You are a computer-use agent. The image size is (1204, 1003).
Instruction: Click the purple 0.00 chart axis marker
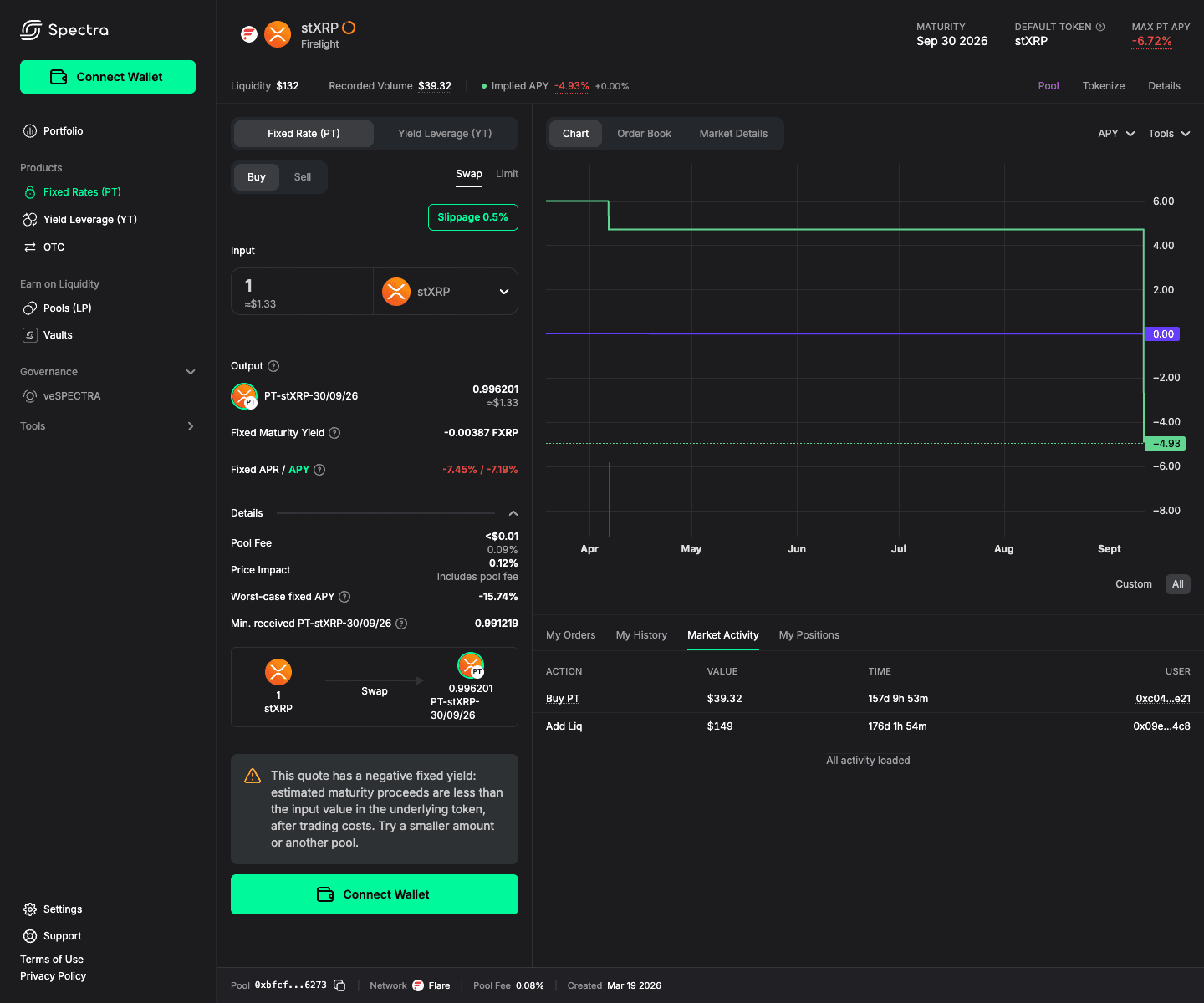click(1162, 334)
